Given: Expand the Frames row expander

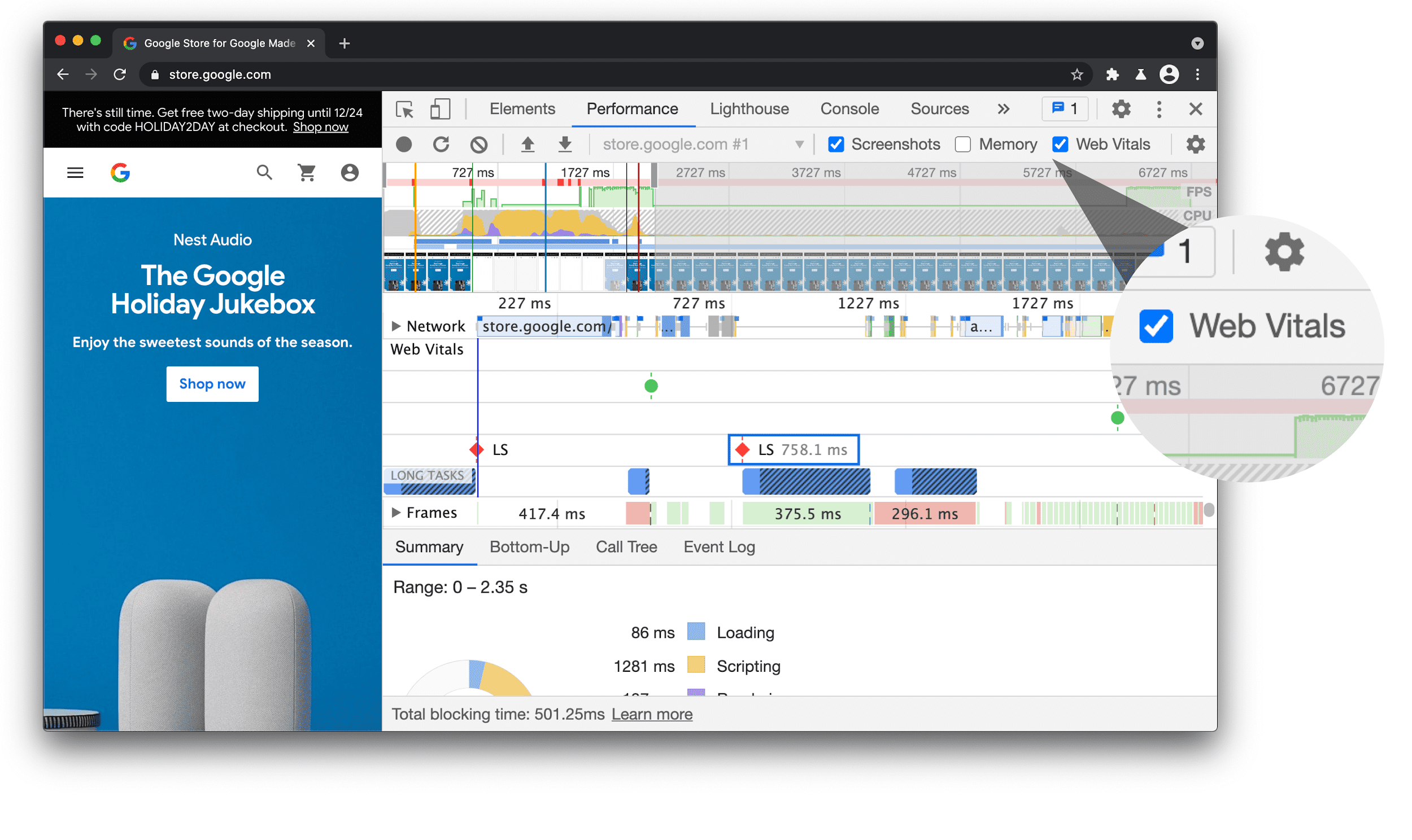Looking at the screenshot, I should pos(393,513).
